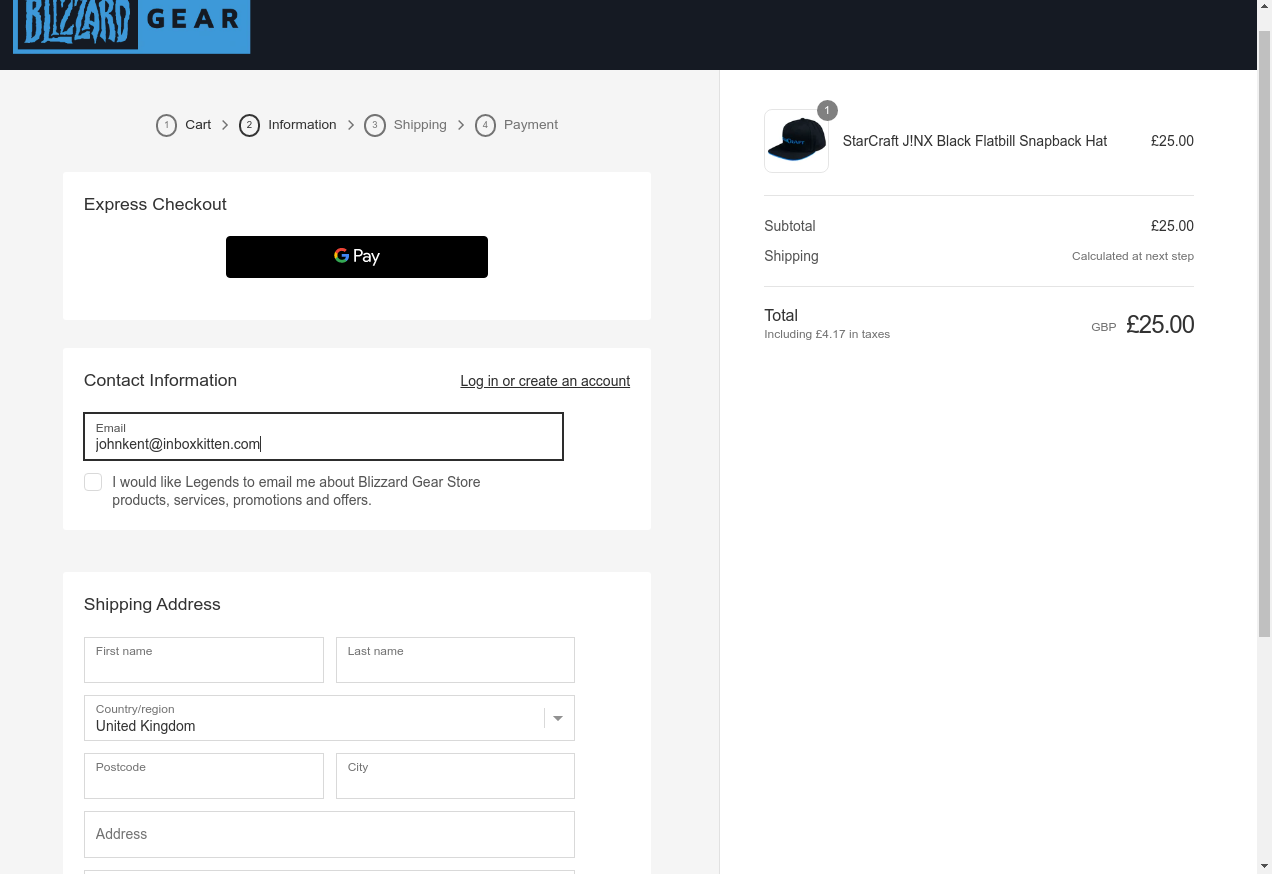Focus the City field
This screenshot has height=874, width=1272.
pyautogui.click(x=455, y=776)
